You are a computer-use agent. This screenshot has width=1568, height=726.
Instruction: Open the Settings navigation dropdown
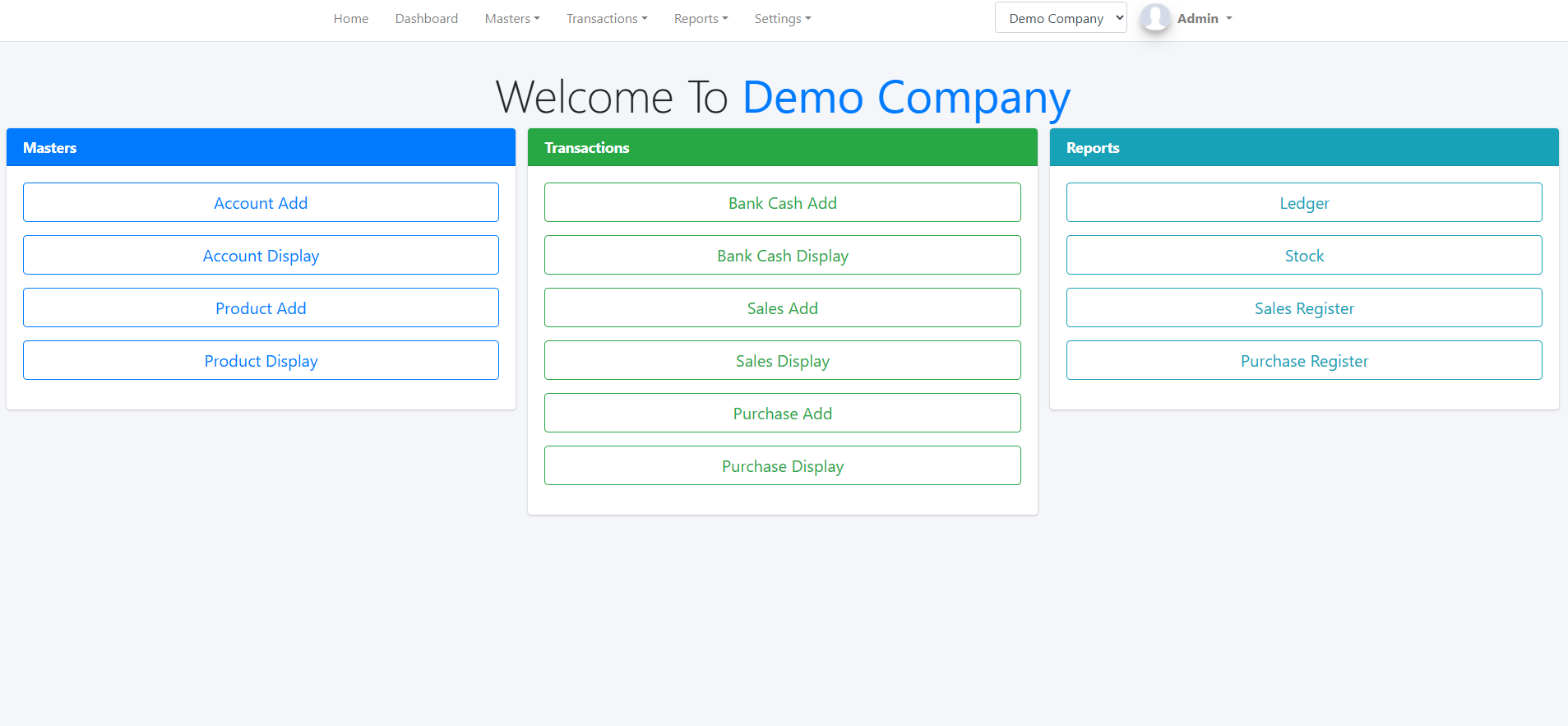[782, 19]
